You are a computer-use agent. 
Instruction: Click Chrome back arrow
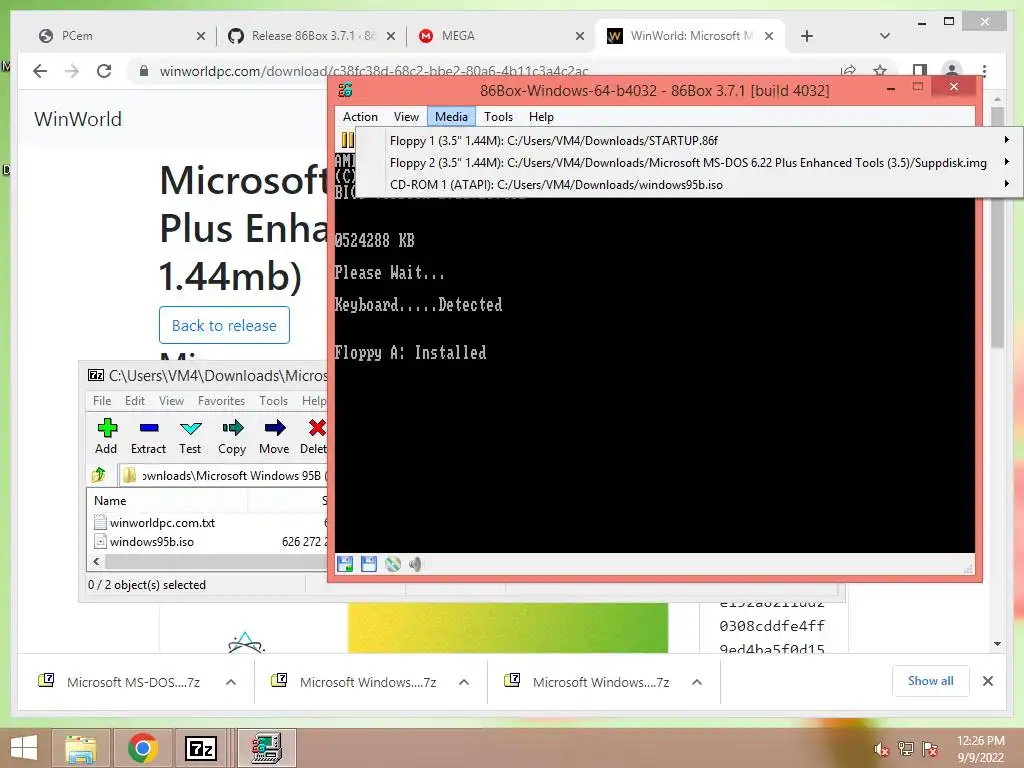pos(40,71)
